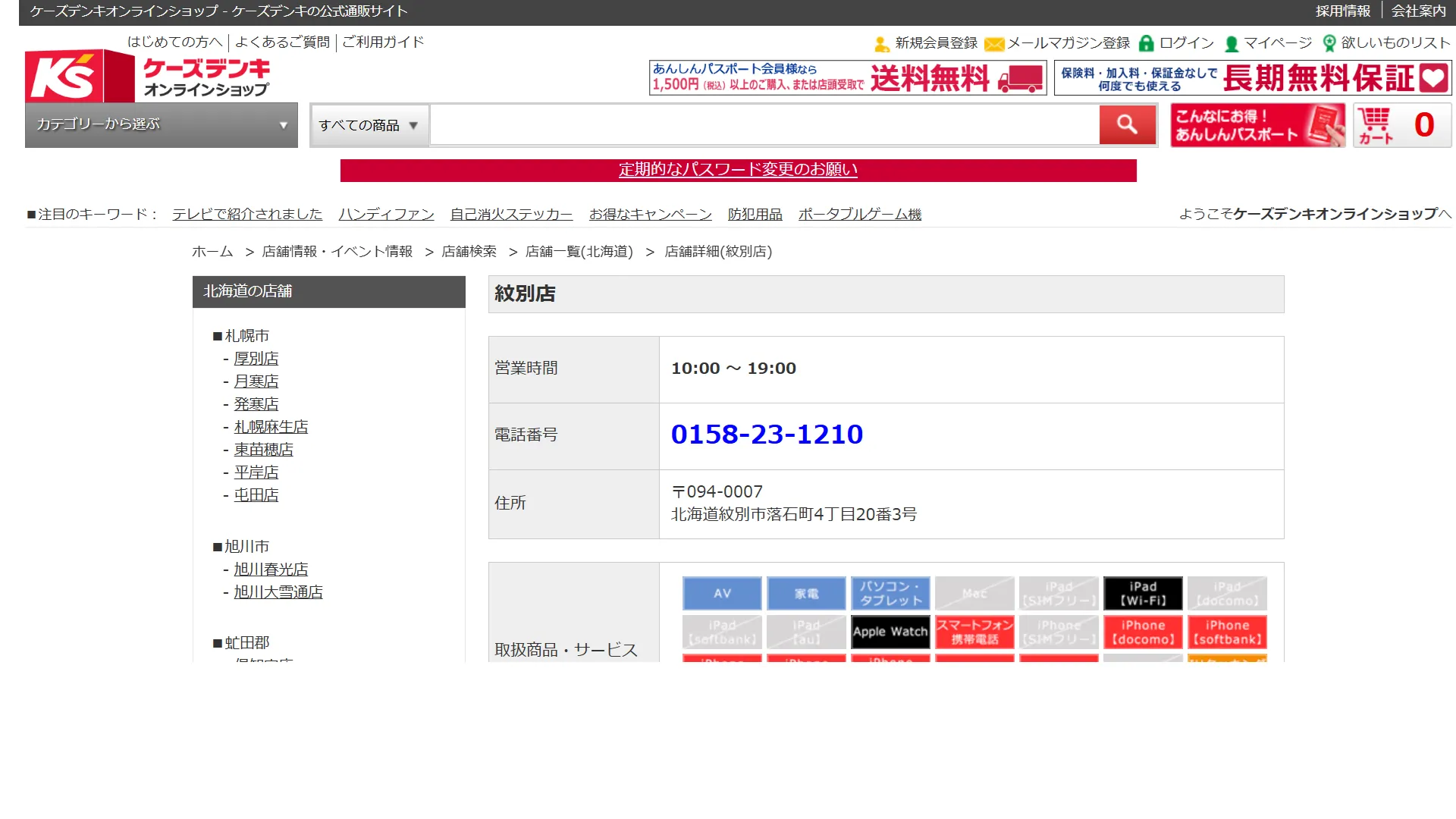
Task: Click the ポータブルゲーム機 keyword link
Action: click(859, 215)
